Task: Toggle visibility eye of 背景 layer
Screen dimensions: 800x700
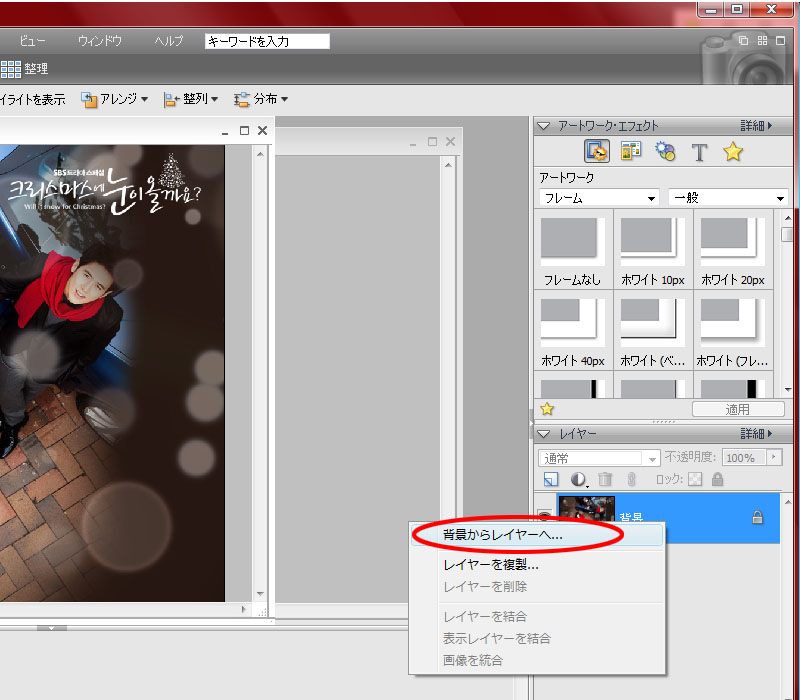Action: pos(545,514)
